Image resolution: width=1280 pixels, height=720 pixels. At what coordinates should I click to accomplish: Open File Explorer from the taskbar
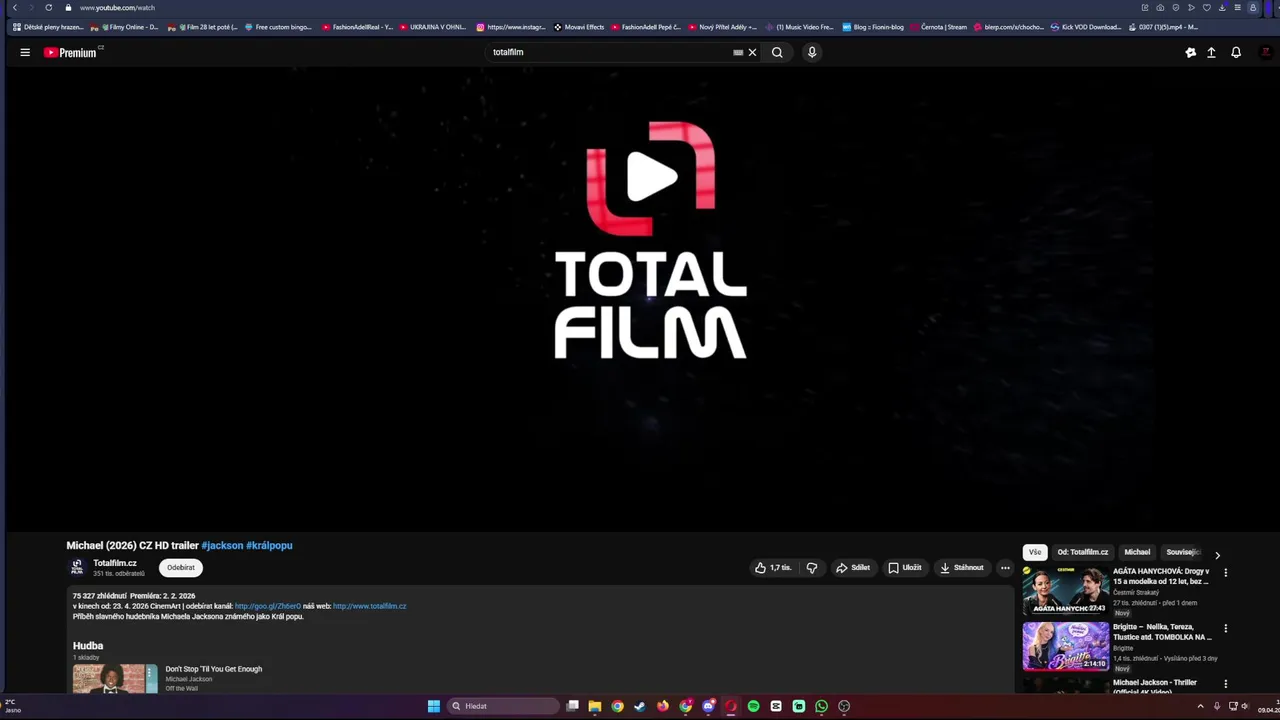pos(594,706)
